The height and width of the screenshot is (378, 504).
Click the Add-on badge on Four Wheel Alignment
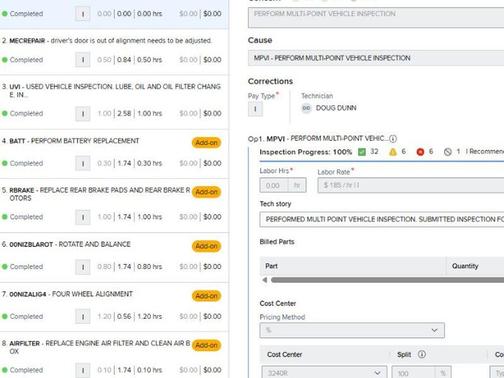(x=206, y=296)
